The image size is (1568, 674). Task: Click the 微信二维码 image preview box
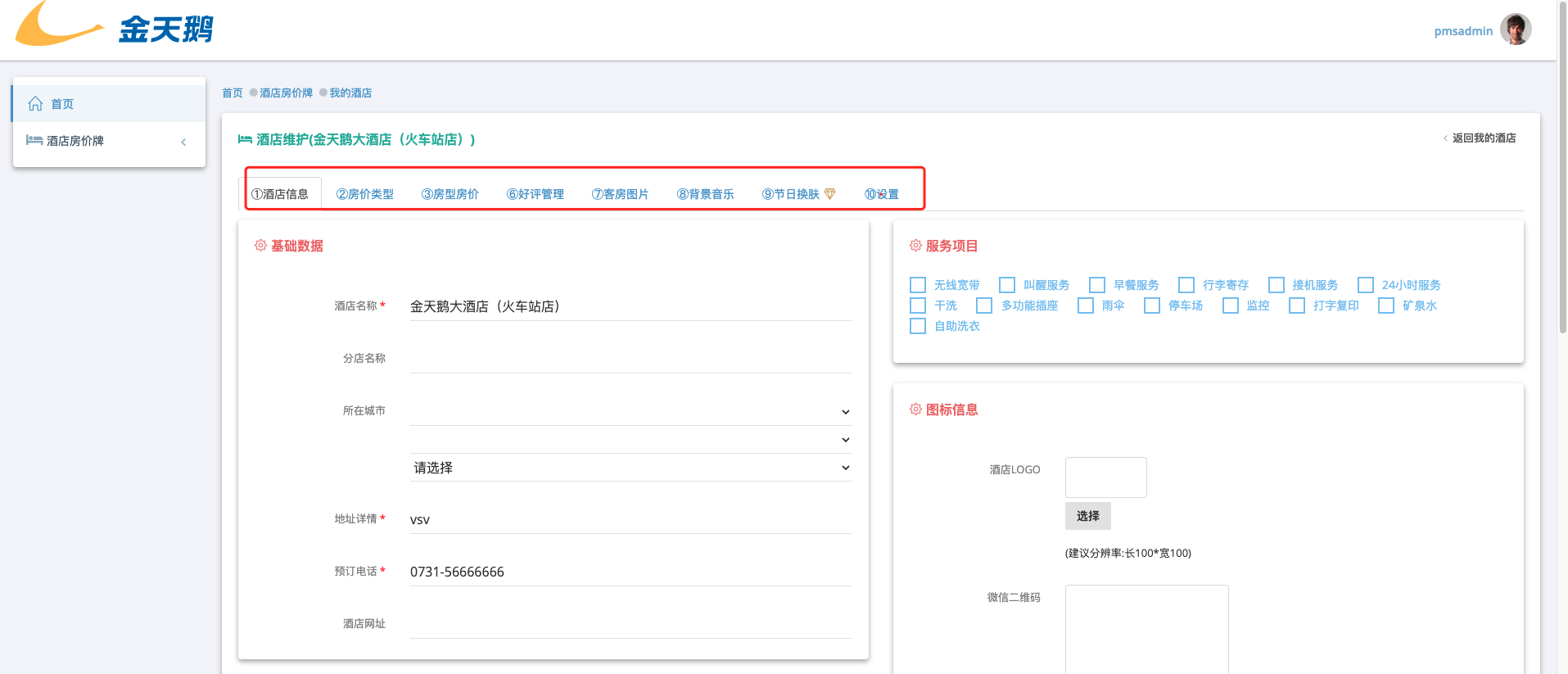(1147, 630)
